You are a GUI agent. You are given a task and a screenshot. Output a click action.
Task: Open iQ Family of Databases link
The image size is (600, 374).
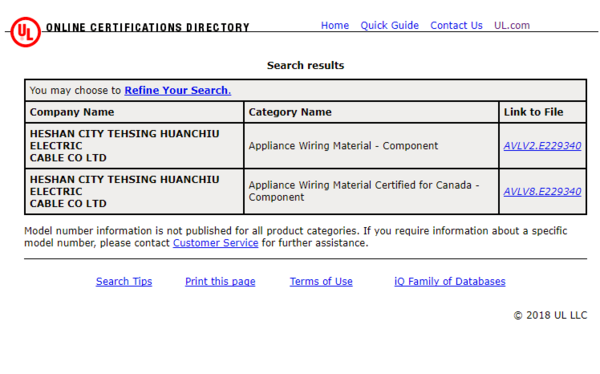(x=450, y=281)
